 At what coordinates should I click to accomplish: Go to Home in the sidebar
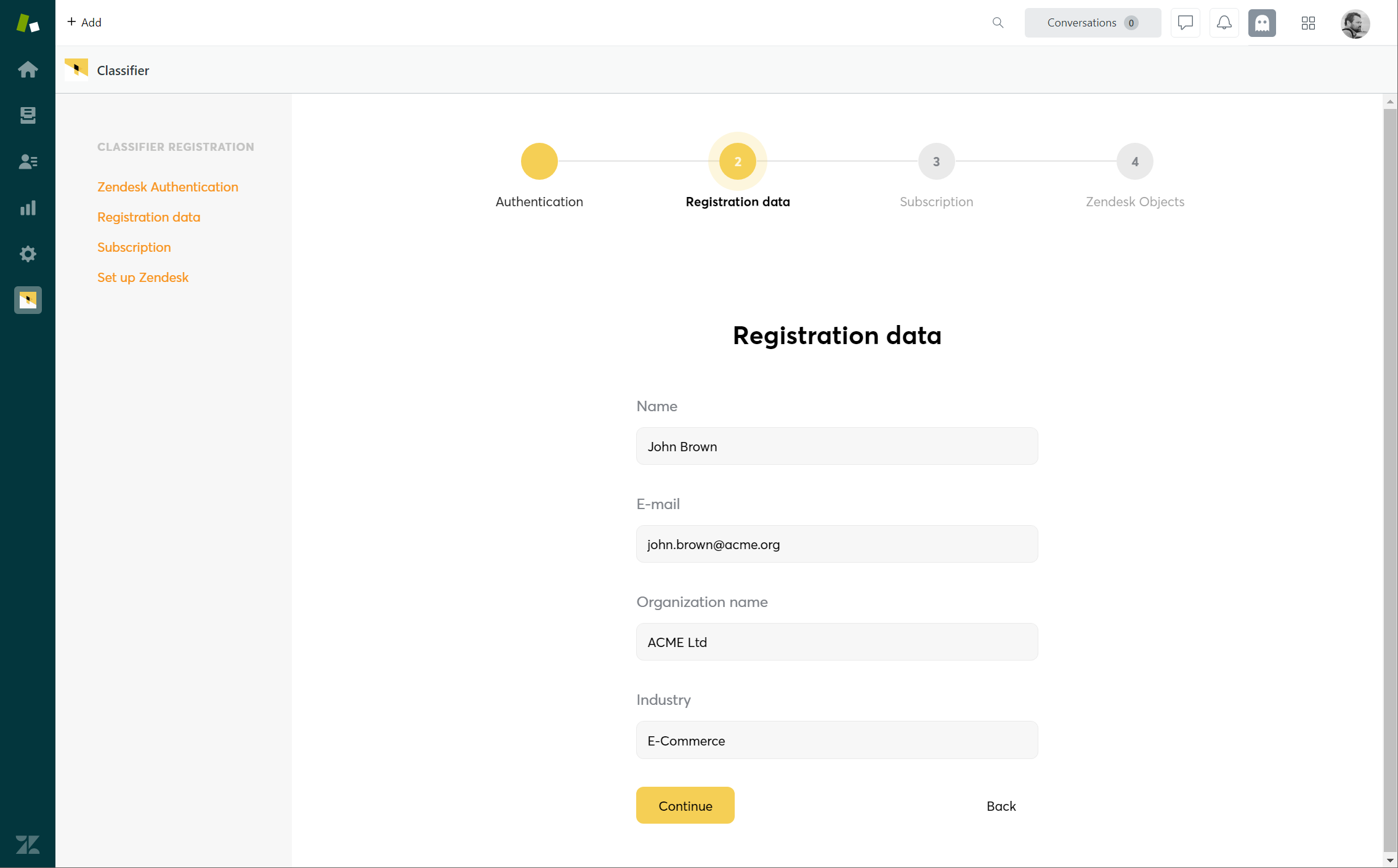(28, 69)
